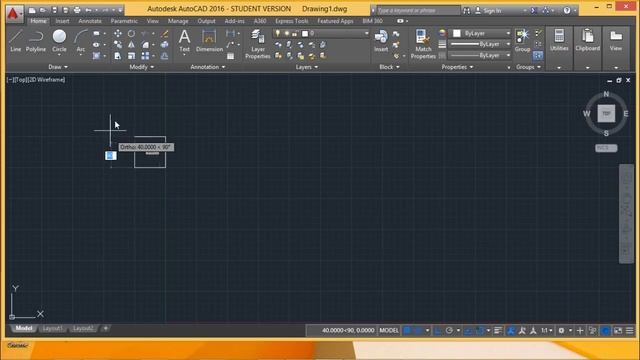This screenshot has width=640, height=360.
Task: Expand the Groups panel
Action: (x=529, y=67)
